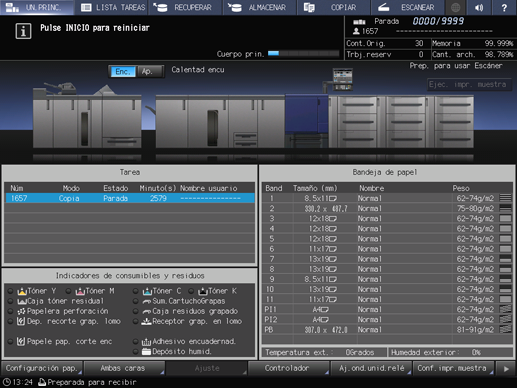Image resolution: width=517 pixels, height=388 pixels.
Task: Click the speaker volume icon
Action: pos(479,7)
